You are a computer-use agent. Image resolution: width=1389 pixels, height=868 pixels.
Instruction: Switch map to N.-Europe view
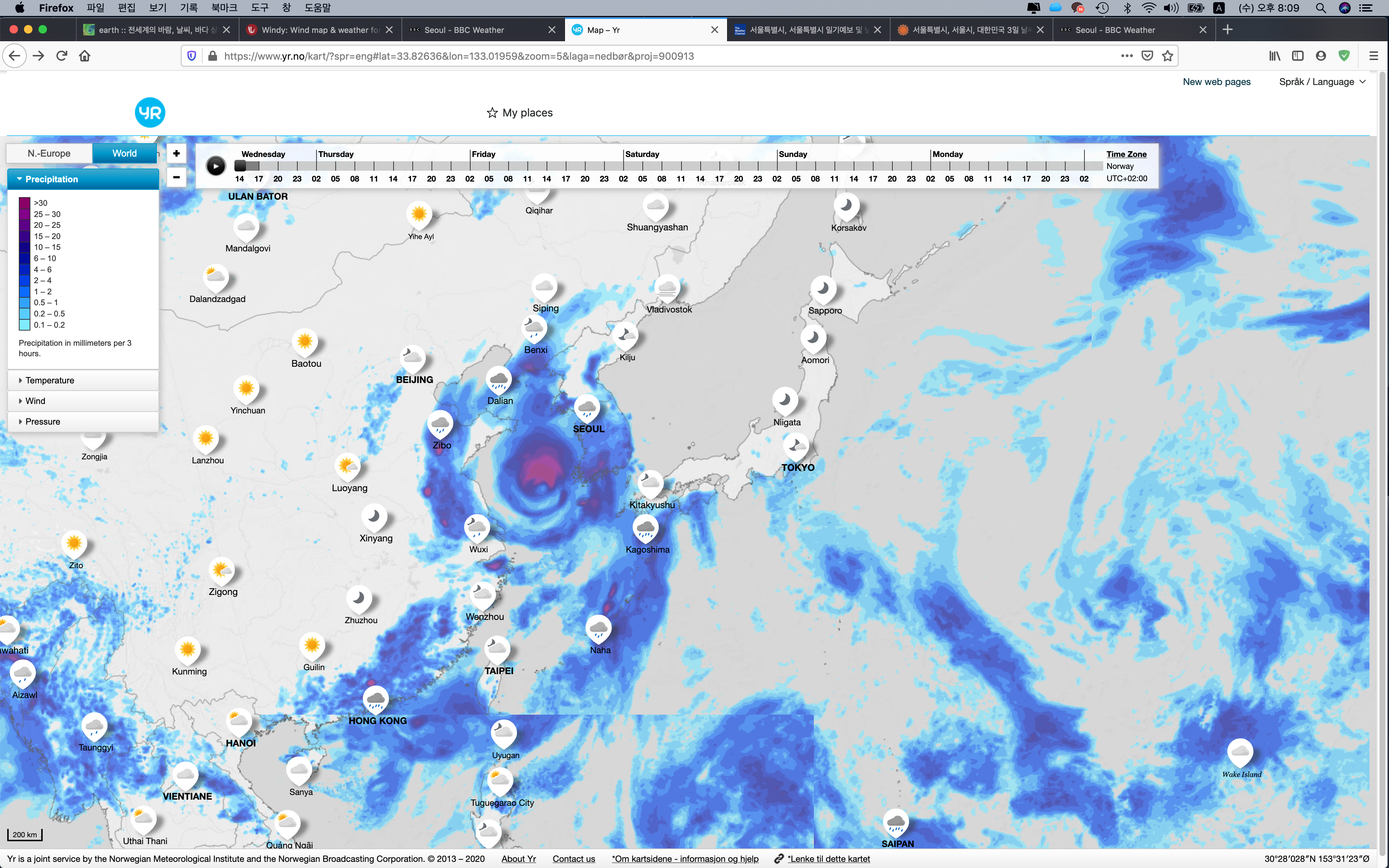coord(49,153)
